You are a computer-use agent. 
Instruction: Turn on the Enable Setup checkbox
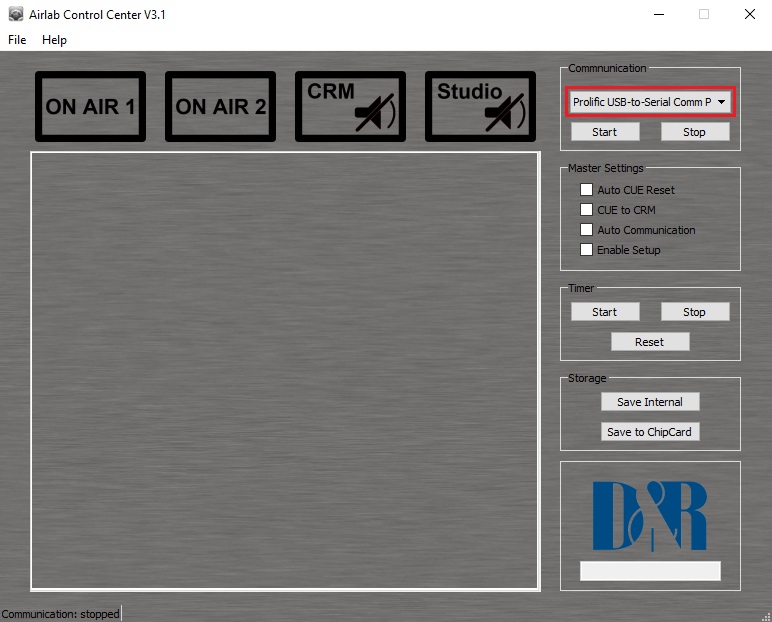[587, 250]
